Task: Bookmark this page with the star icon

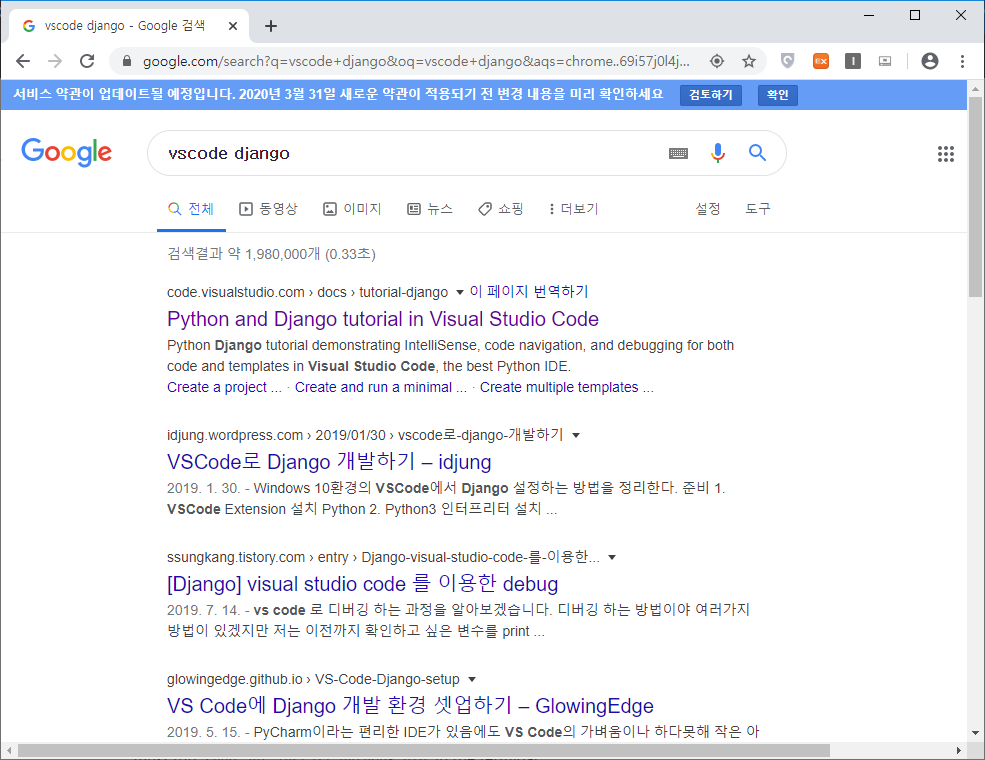Action: tap(749, 61)
